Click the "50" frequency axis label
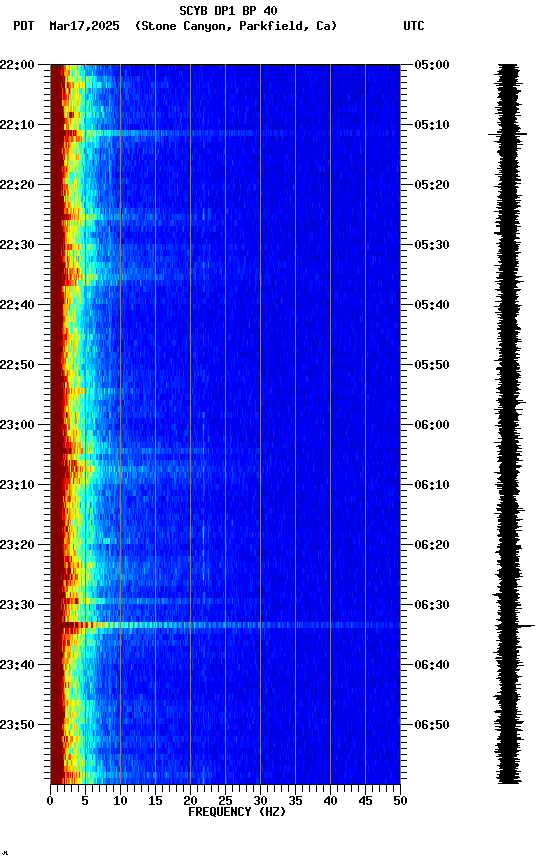Screen dimensions: 552x864 tap(401, 801)
